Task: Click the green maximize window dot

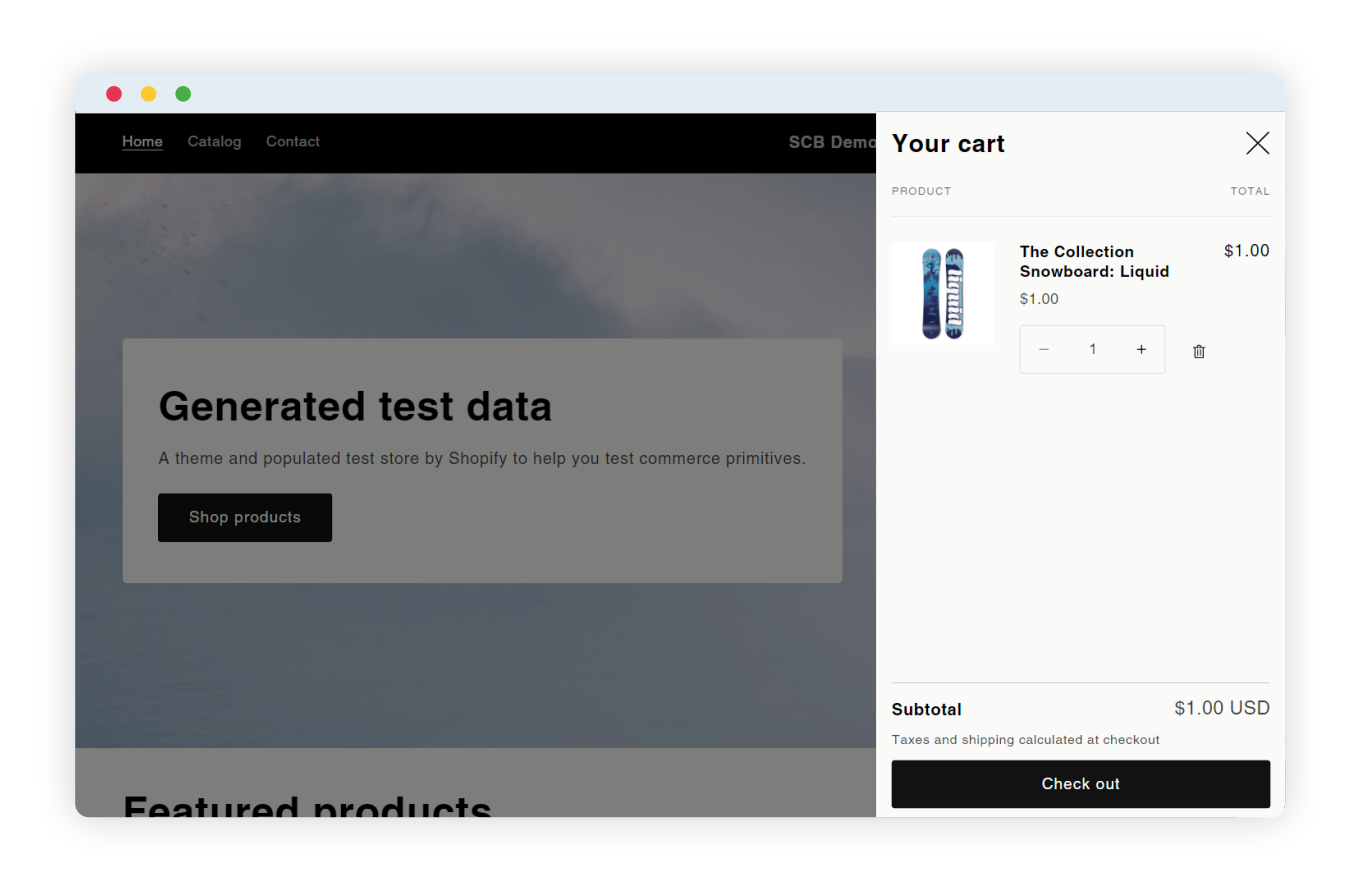Action: (183, 94)
